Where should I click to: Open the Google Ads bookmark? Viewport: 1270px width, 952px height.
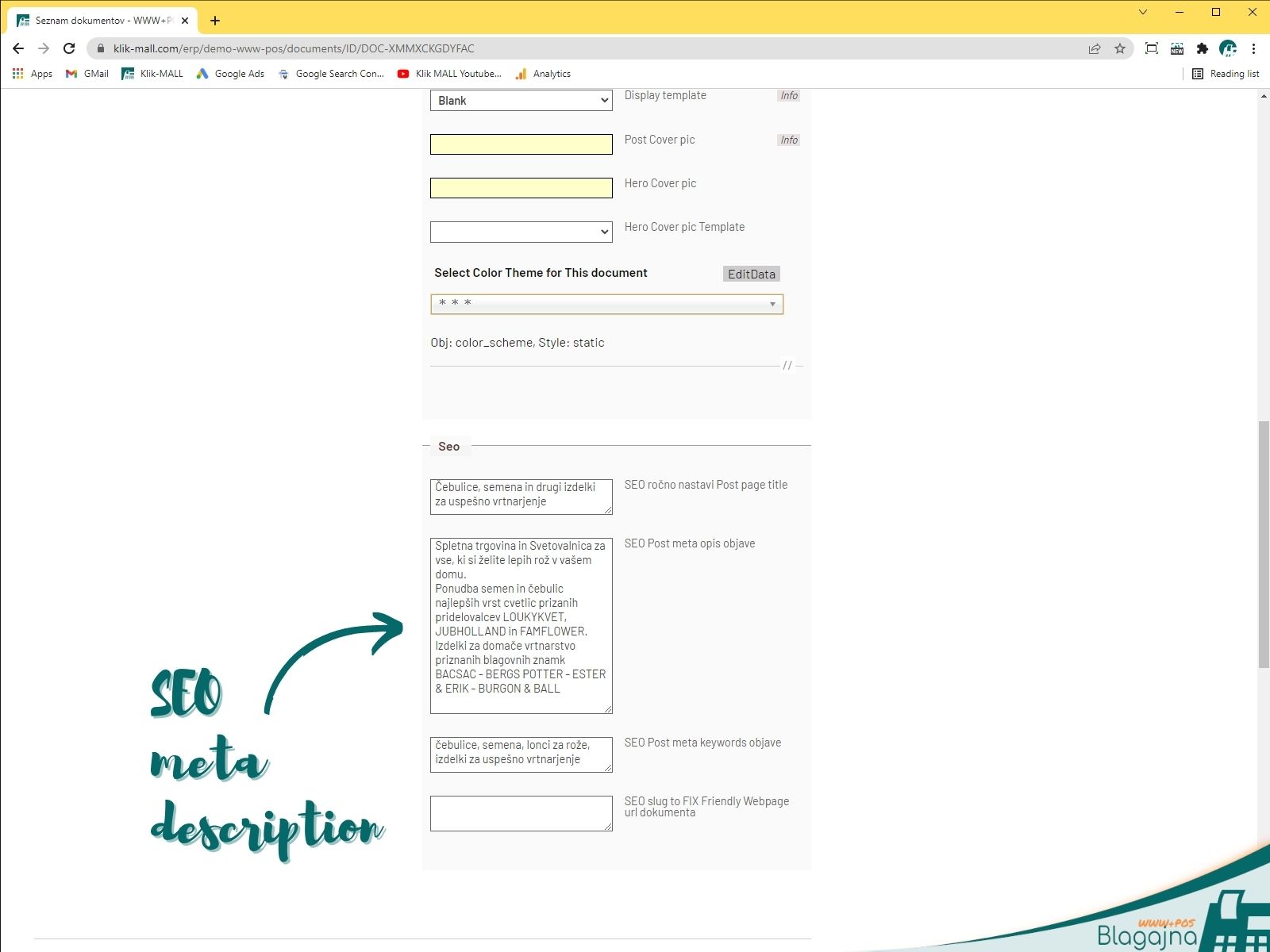pyautogui.click(x=230, y=74)
